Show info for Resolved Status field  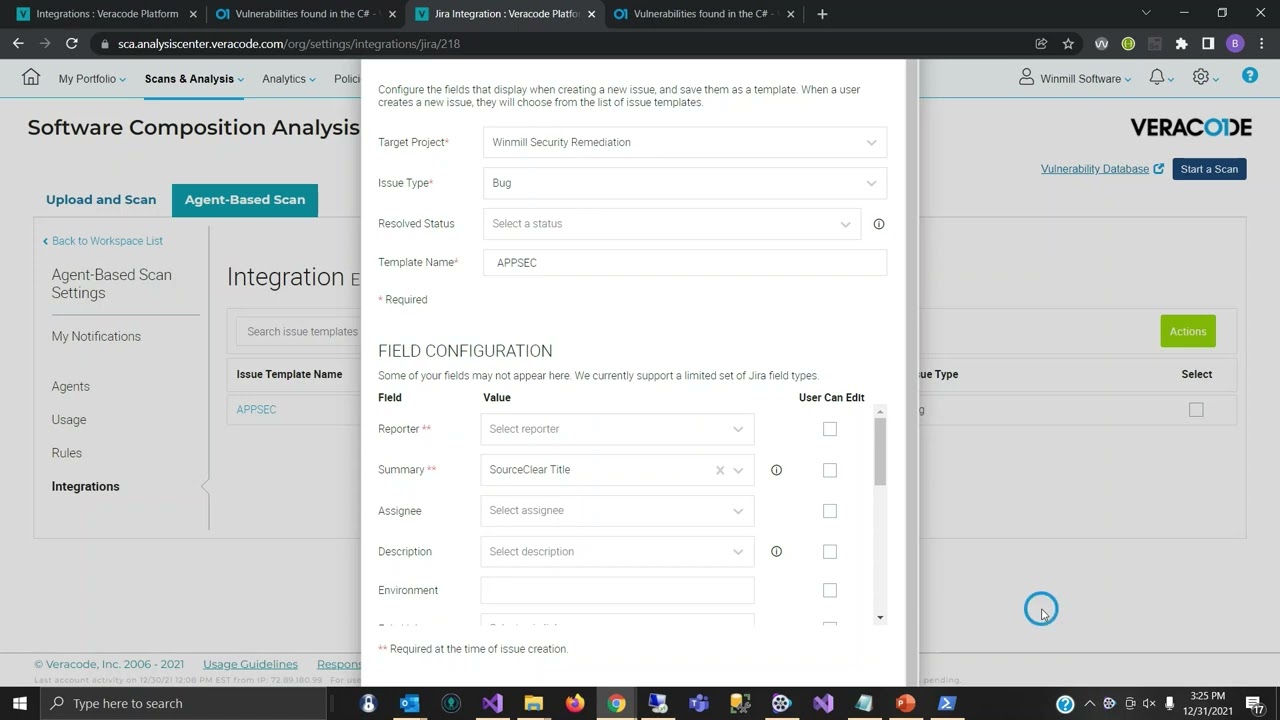[879, 224]
